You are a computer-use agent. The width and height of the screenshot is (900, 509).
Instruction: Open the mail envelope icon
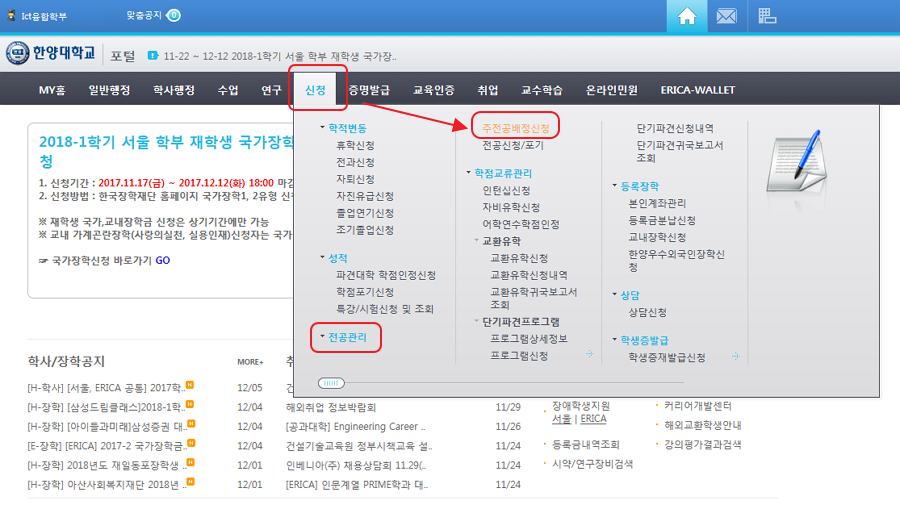click(726, 16)
